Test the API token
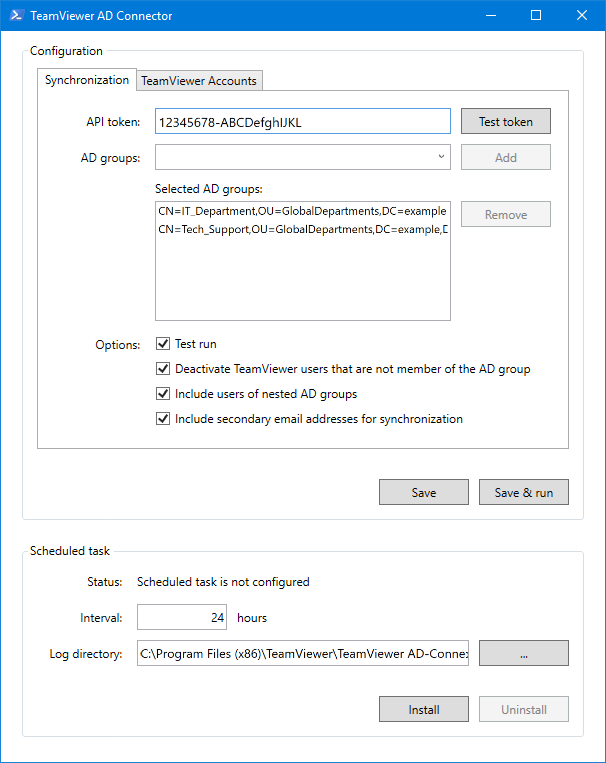This screenshot has height=763, width=606. [506, 121]
